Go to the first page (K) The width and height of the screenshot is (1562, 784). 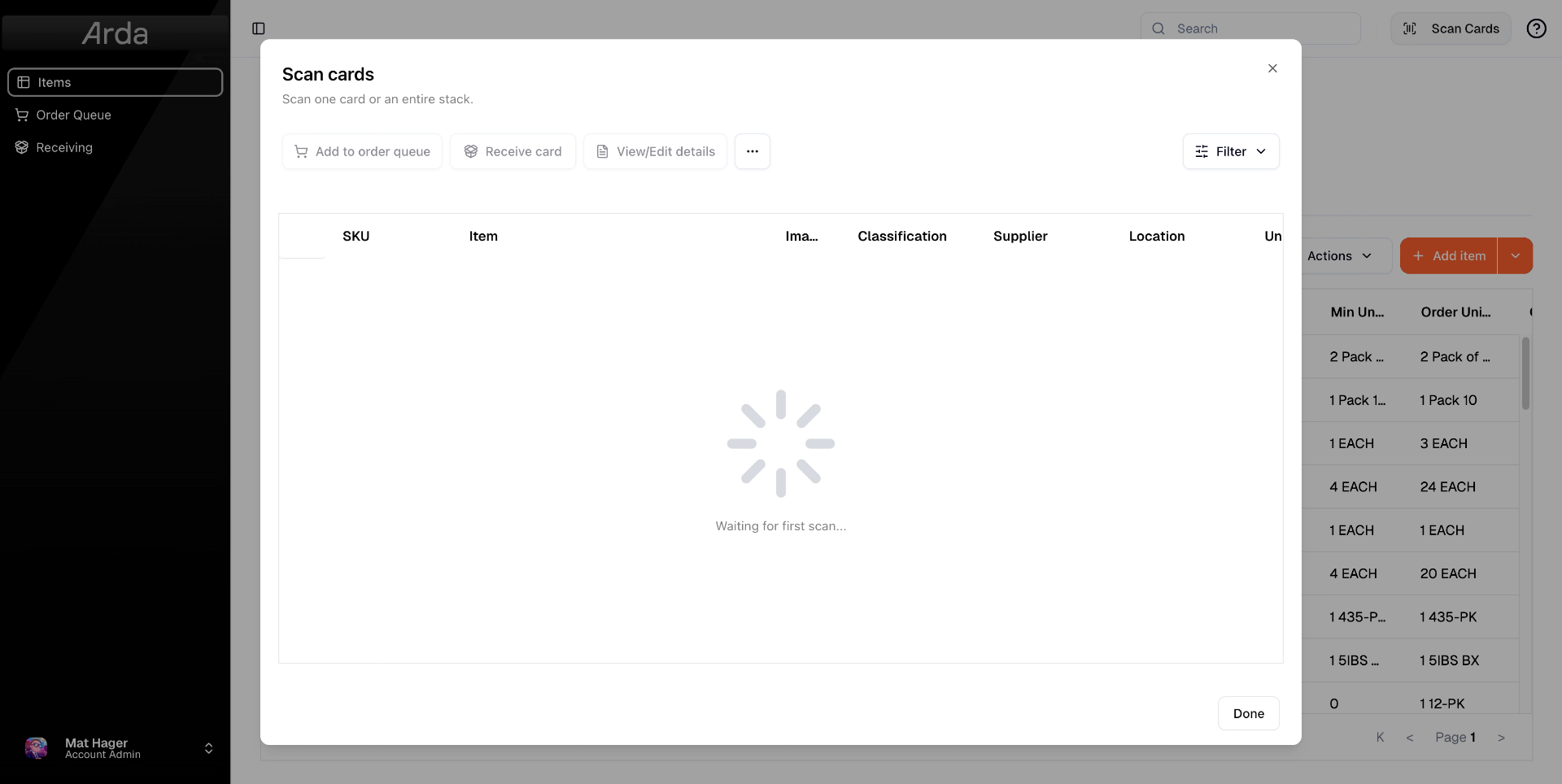(1380, 737)
